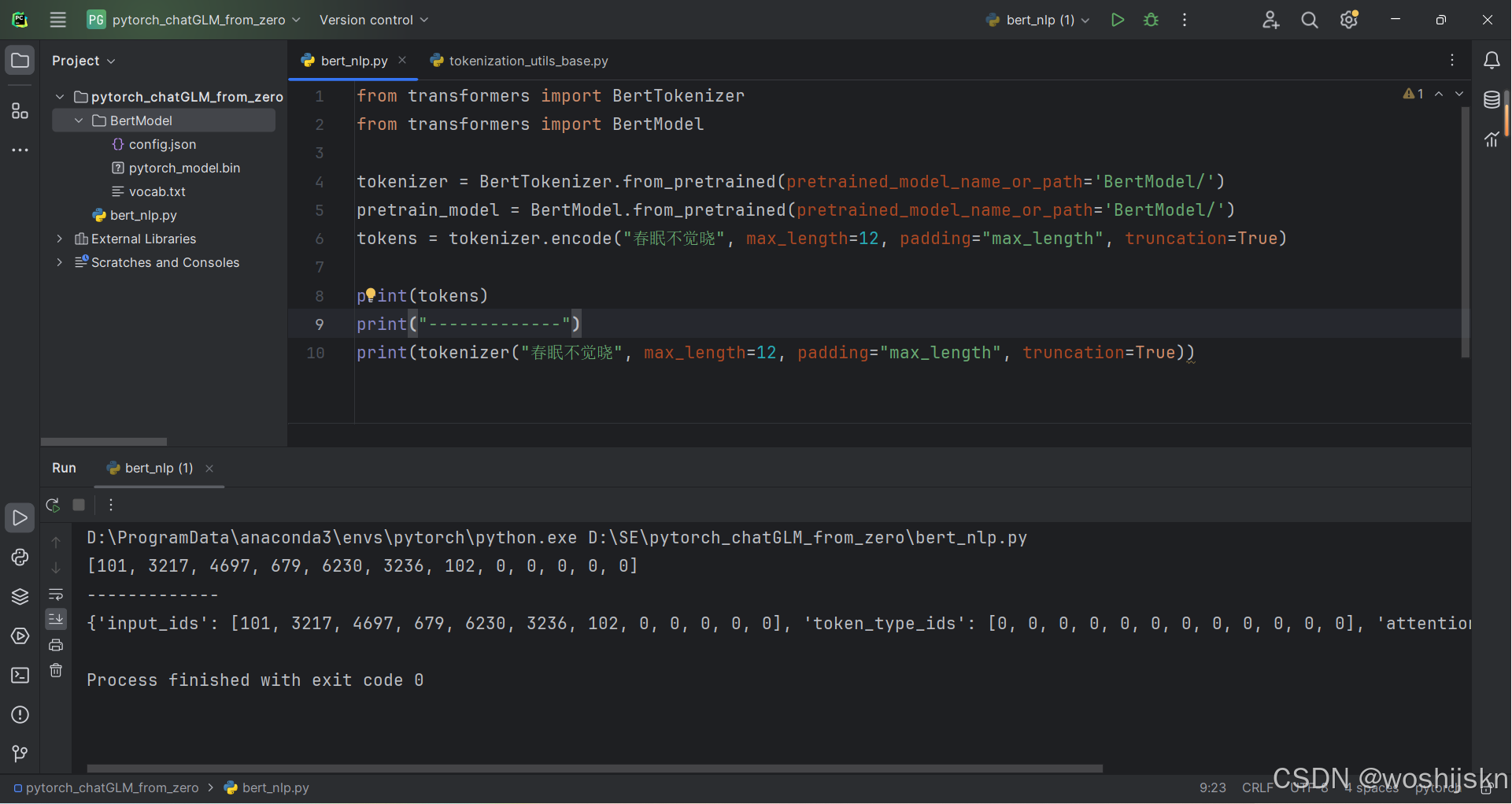Open the Version control menu
The height and width of the screenshot is (804, 1512).
click(x=372, y=20)
